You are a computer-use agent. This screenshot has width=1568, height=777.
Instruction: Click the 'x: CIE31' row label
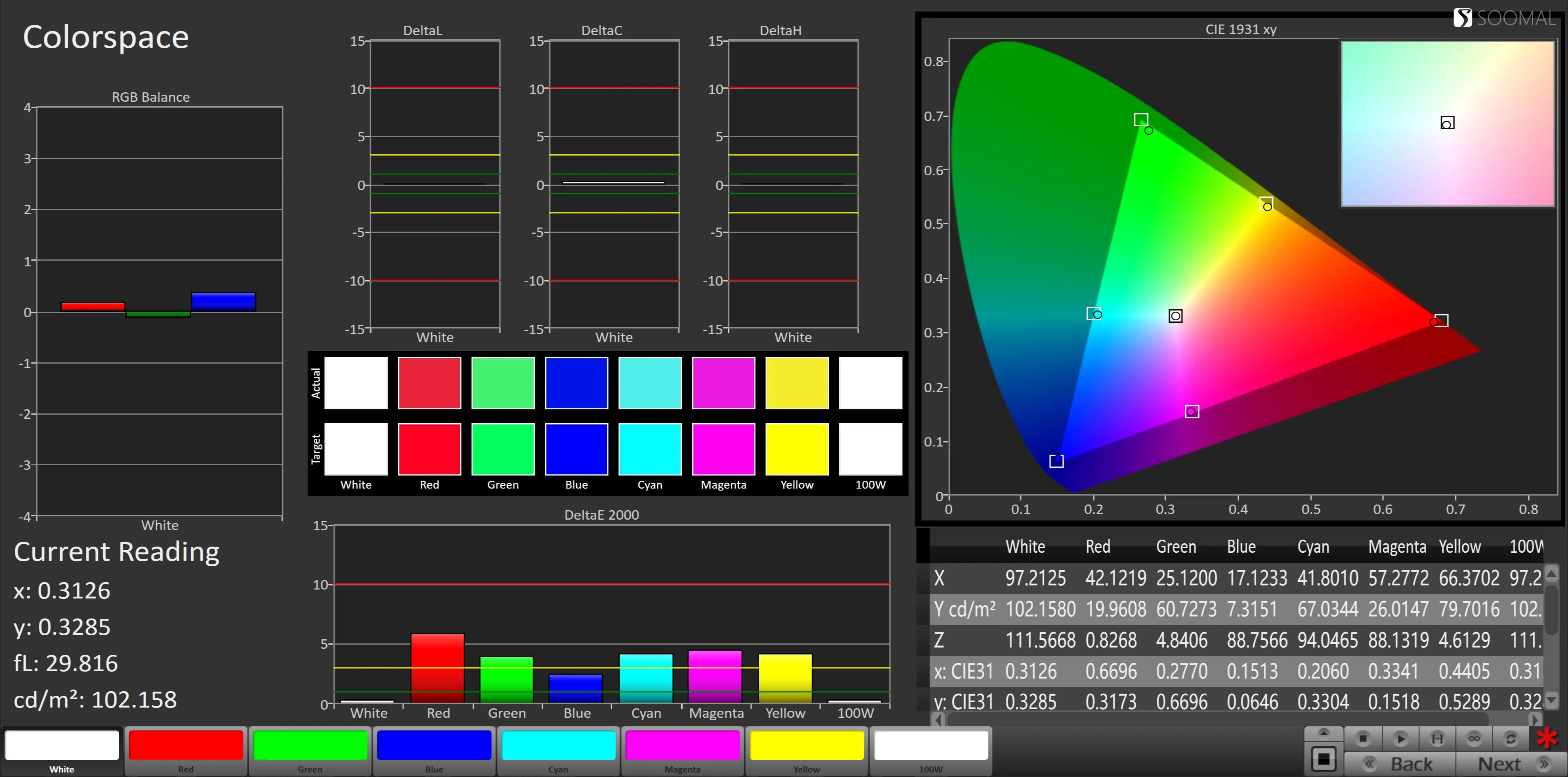pyautogui.click(x=964, y=671)
